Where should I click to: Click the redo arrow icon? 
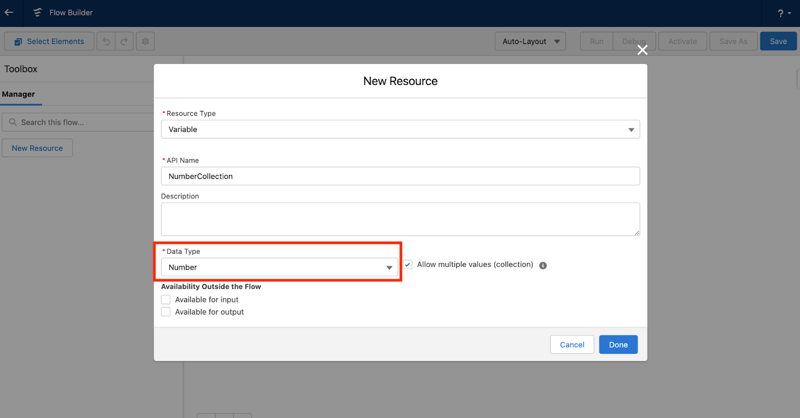coord(124,42)
